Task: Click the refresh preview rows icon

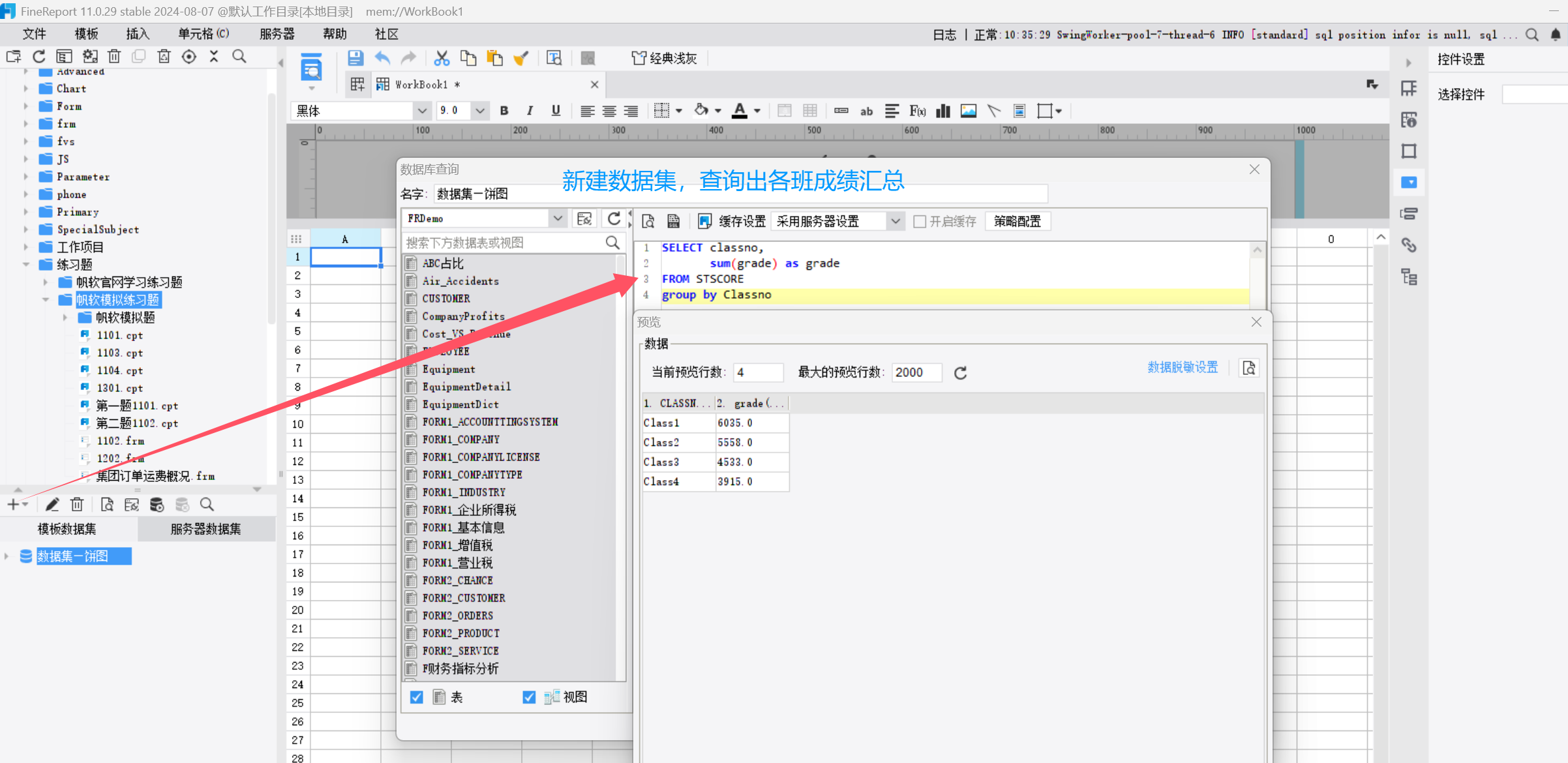Action: pyautogui.click(x=960, y=373)
